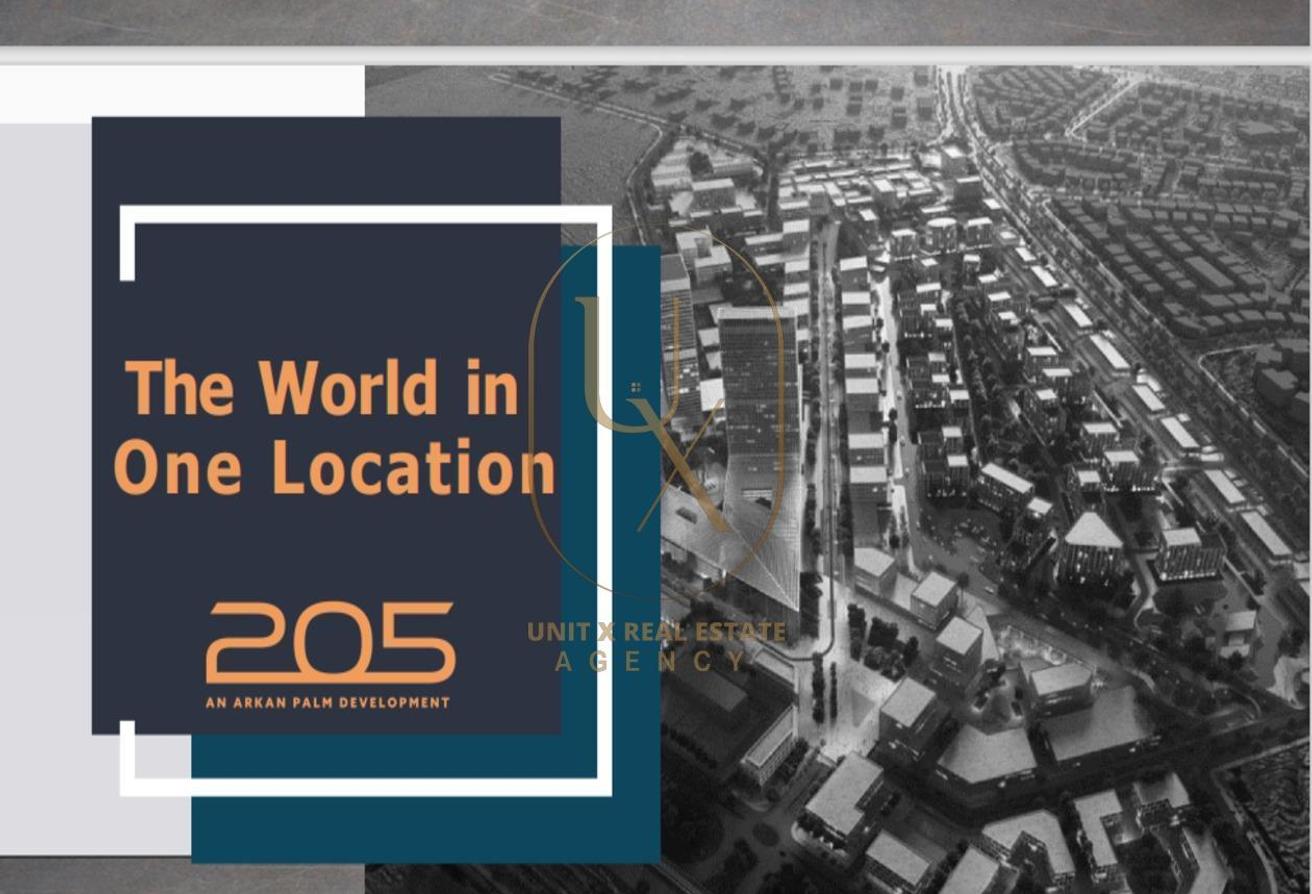1312x894 pixels.
Task: Select the orange 205 logo
Action: 330,643
